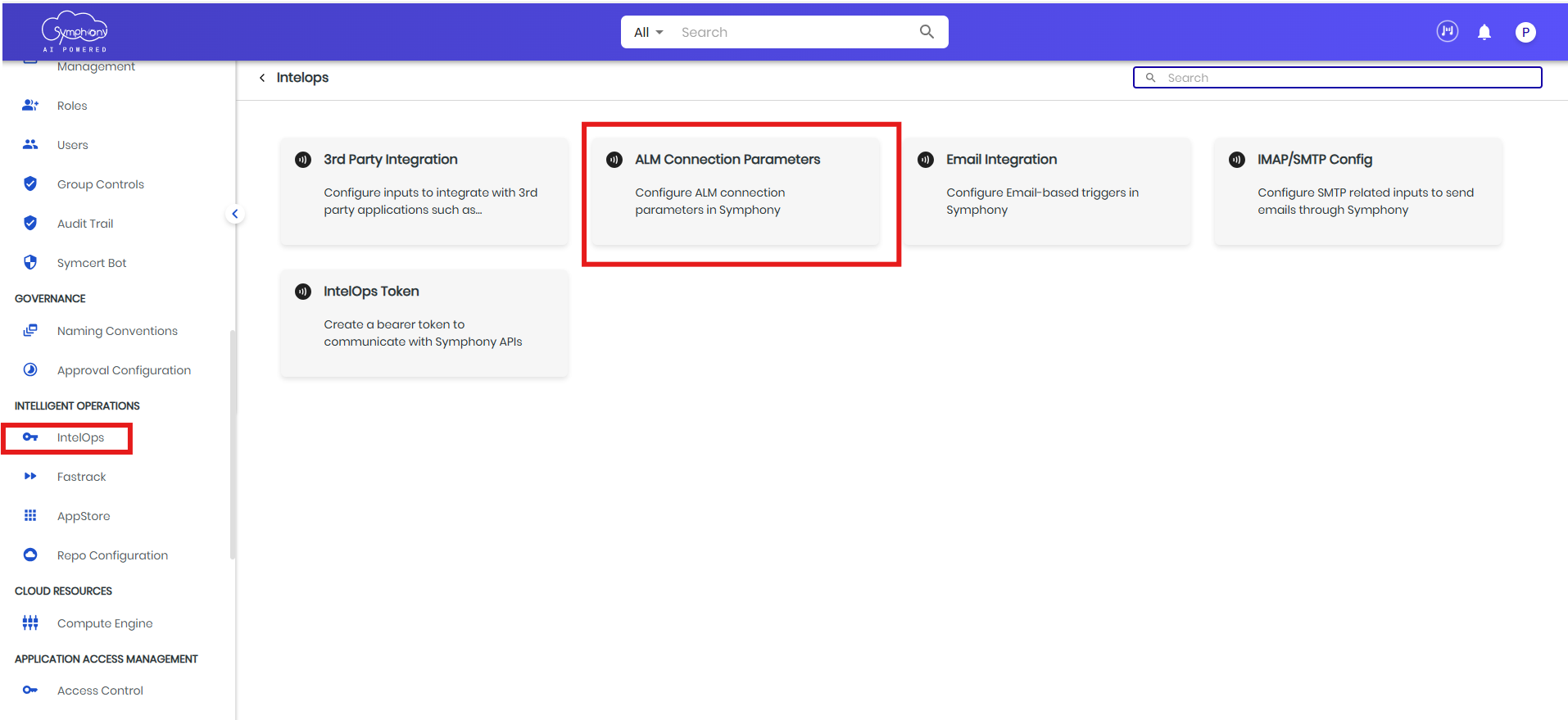Image resolution: width=1568 pixels, height=720 pixels.
Task: Click the ALM Connection Parameters card icon
Action: [614, 159]
